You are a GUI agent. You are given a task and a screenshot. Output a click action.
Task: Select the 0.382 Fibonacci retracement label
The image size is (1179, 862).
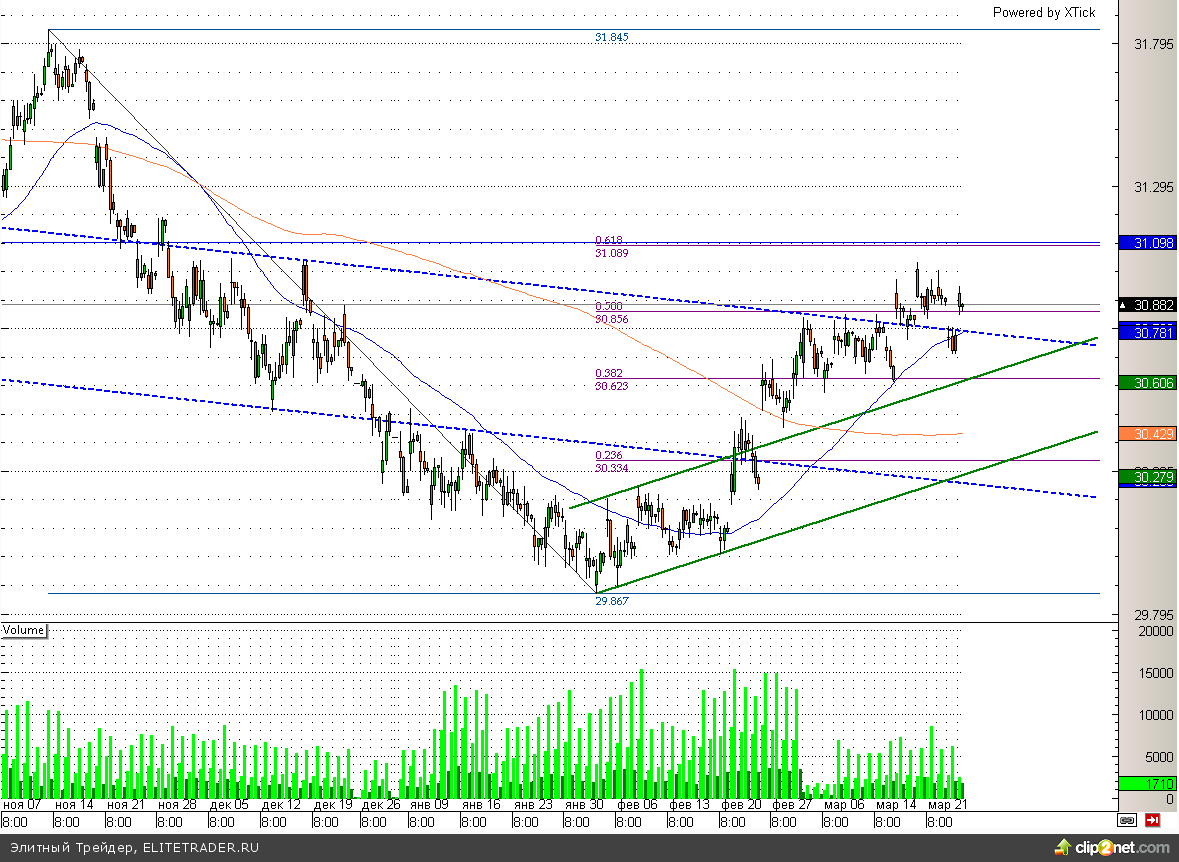tap(608, 373)
